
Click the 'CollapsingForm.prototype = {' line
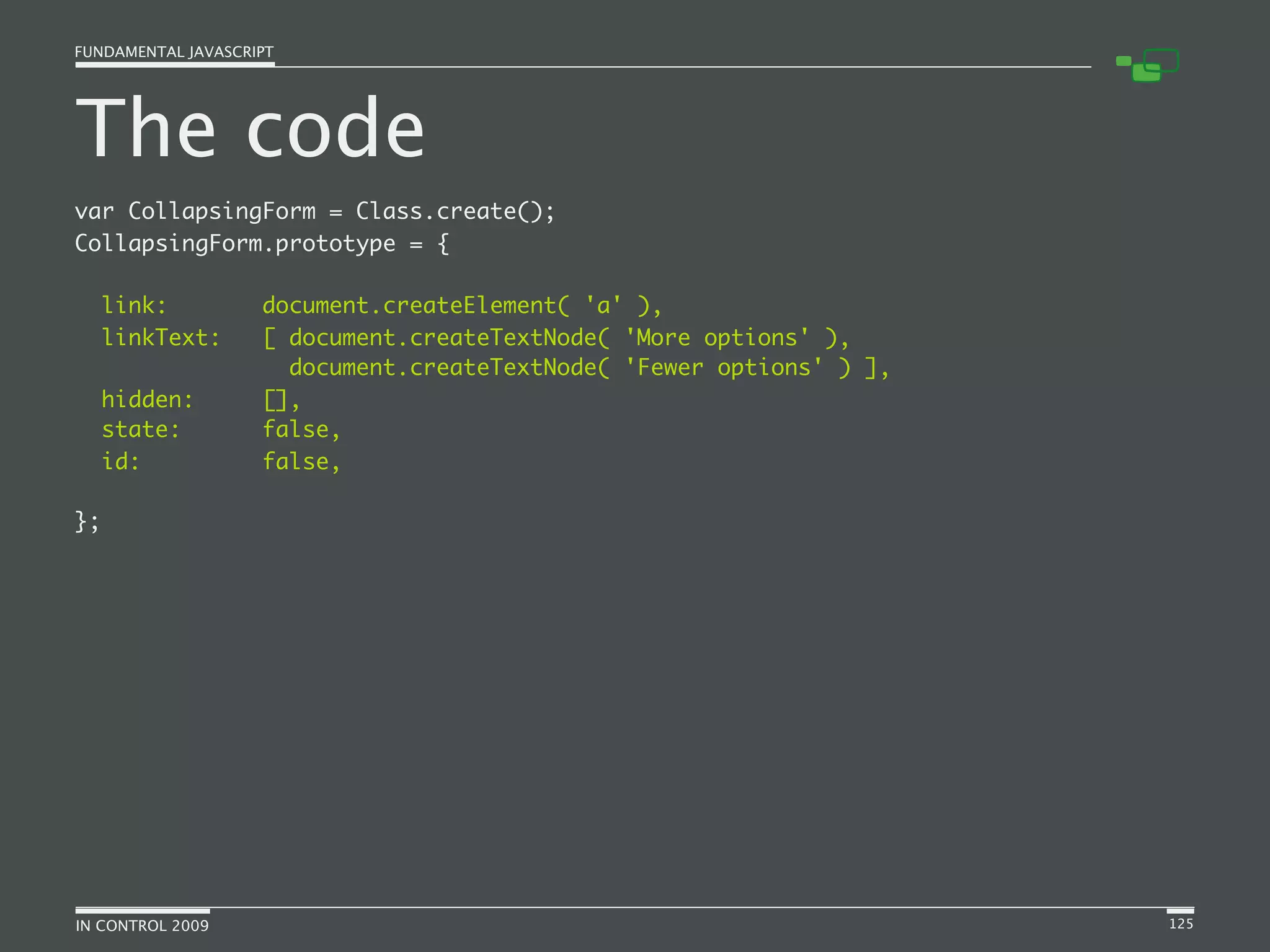pyautogui.click(x=262, y=244)
